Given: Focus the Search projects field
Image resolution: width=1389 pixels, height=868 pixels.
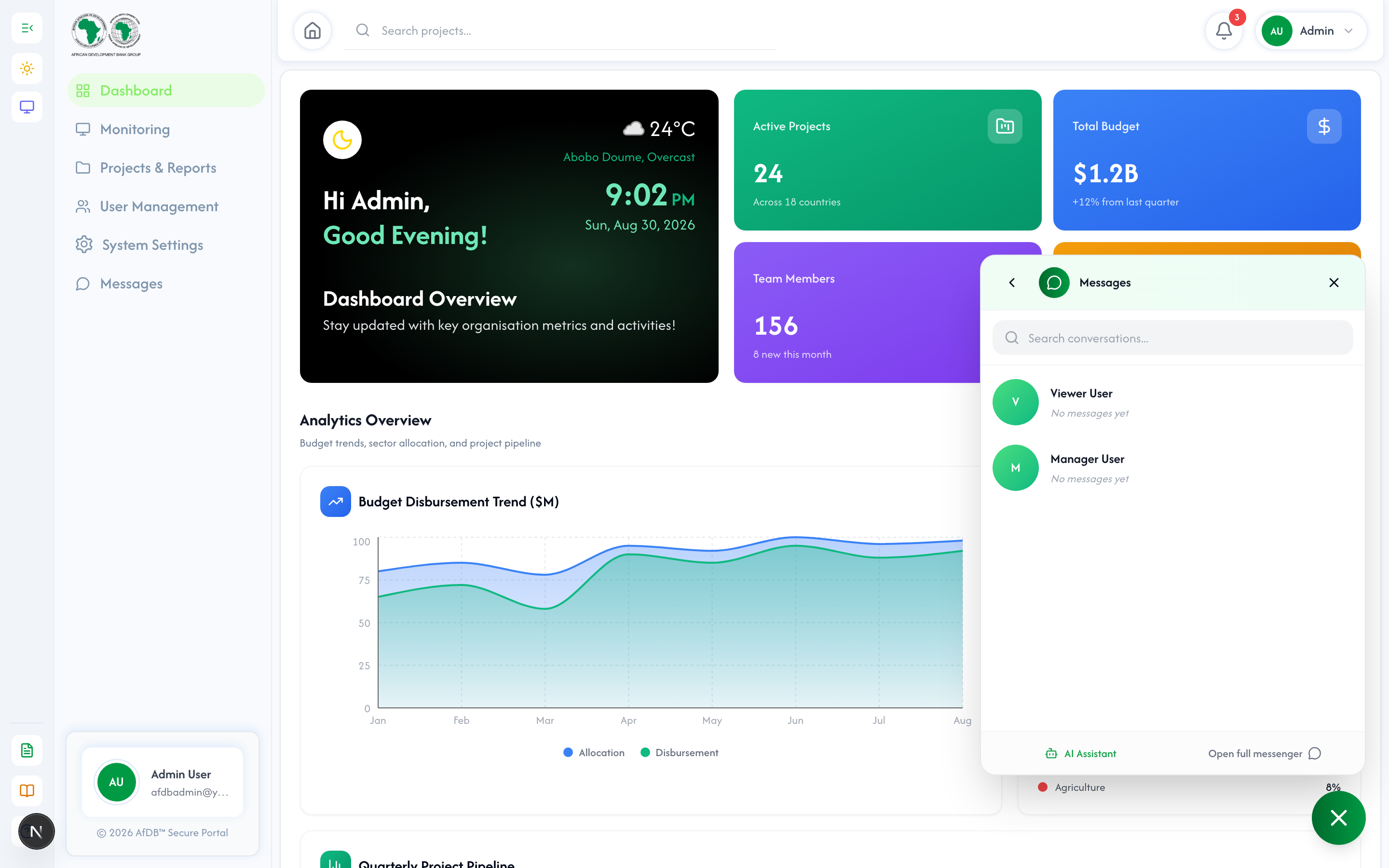Looking at the screenshot, I should click(559, 30).
